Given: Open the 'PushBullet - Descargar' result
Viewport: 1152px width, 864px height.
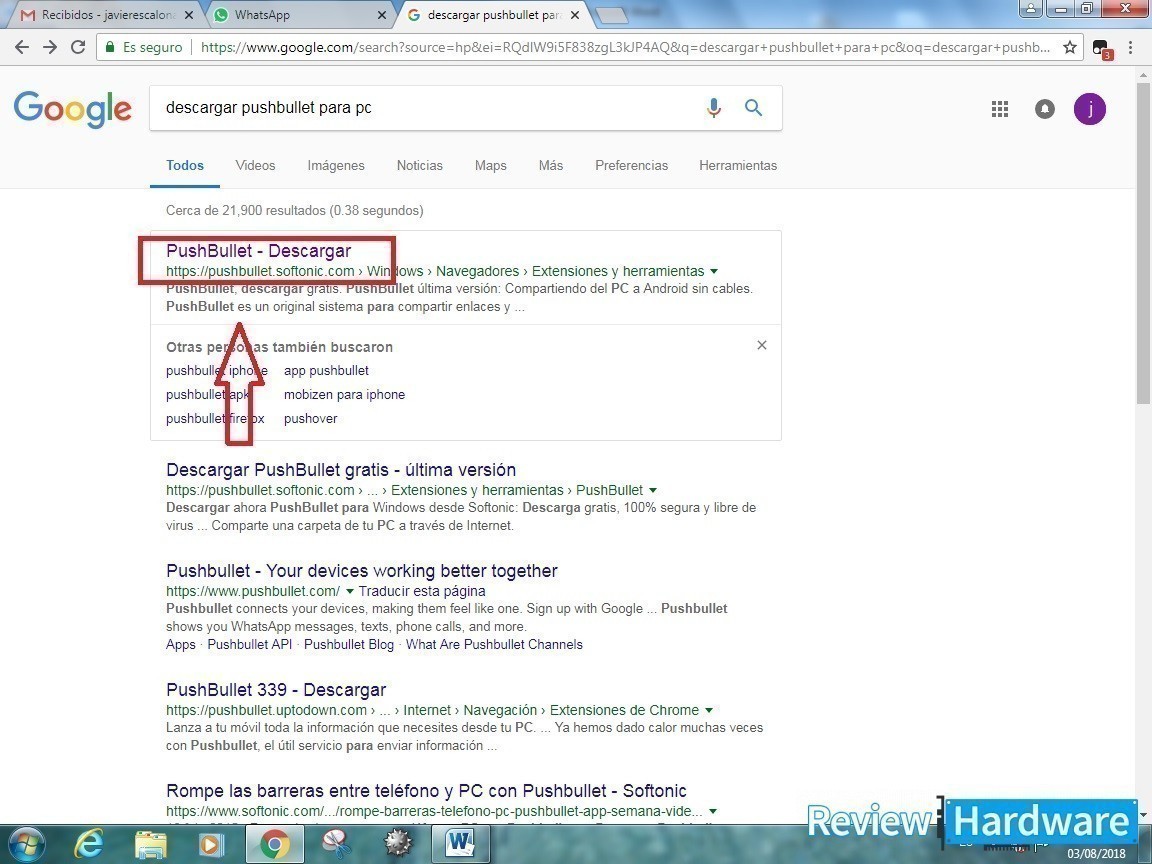Looking at the screenshot, I should [x=259, y=251].
